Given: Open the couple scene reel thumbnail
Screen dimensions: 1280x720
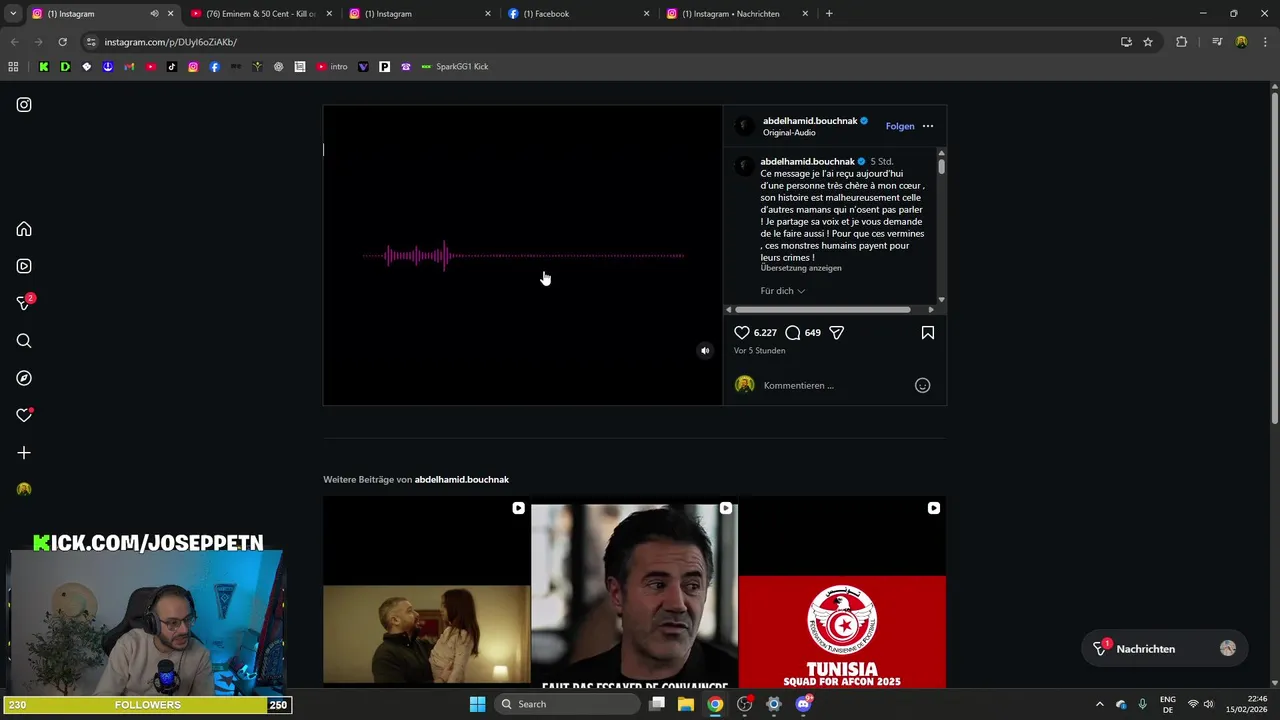Looking at the screenshot, I should click(427, 592).
